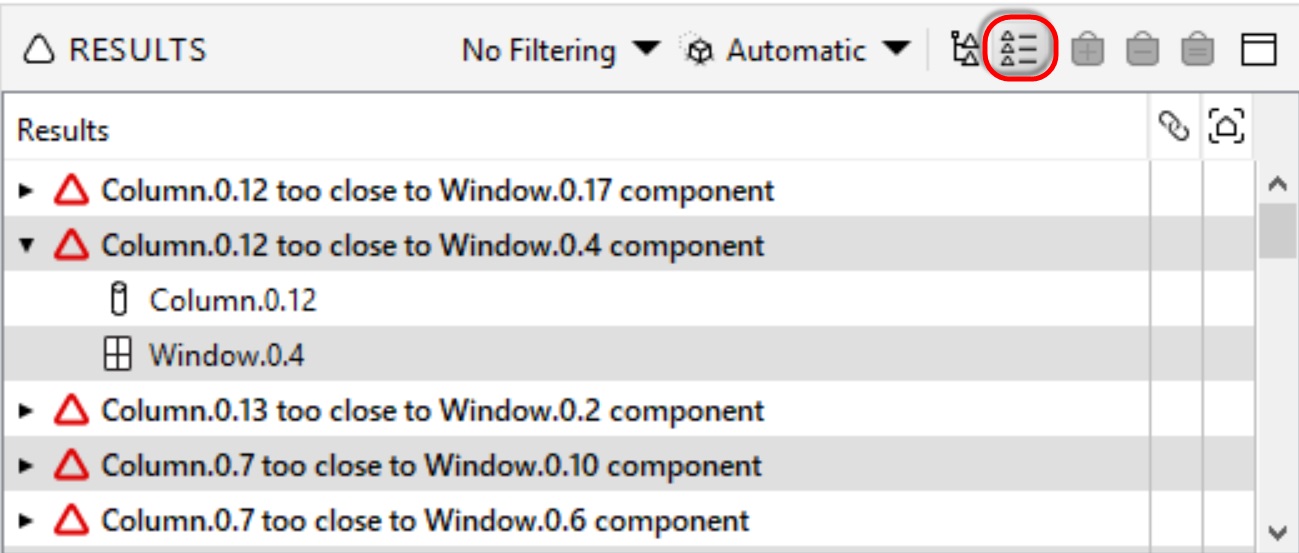The image size is (1299, 553).
Task: Collapse Column.0.12 too close to Window.0.4
Action: coord(27,245)
